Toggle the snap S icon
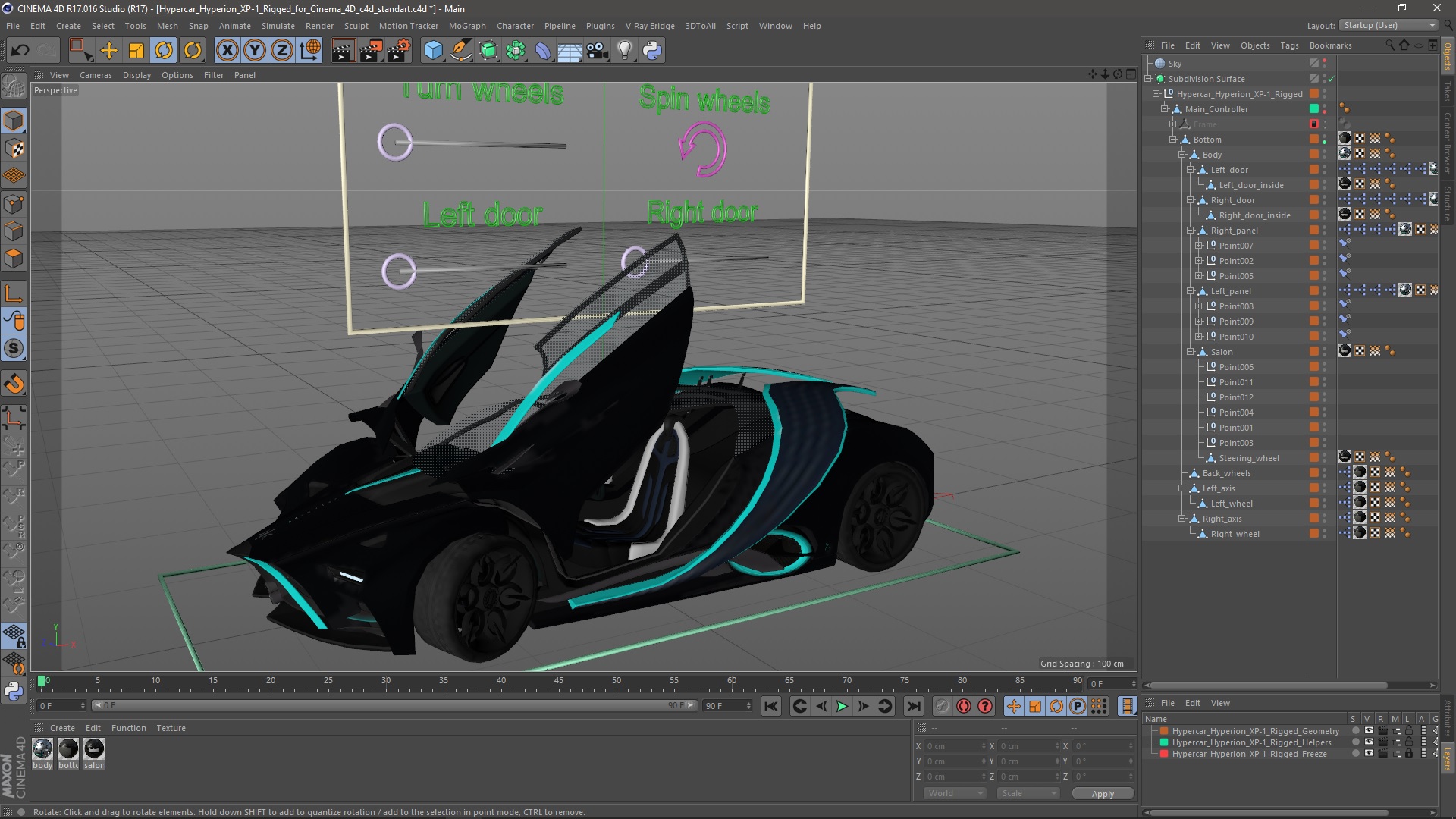 pyautogui.click(x=14, y=349)
